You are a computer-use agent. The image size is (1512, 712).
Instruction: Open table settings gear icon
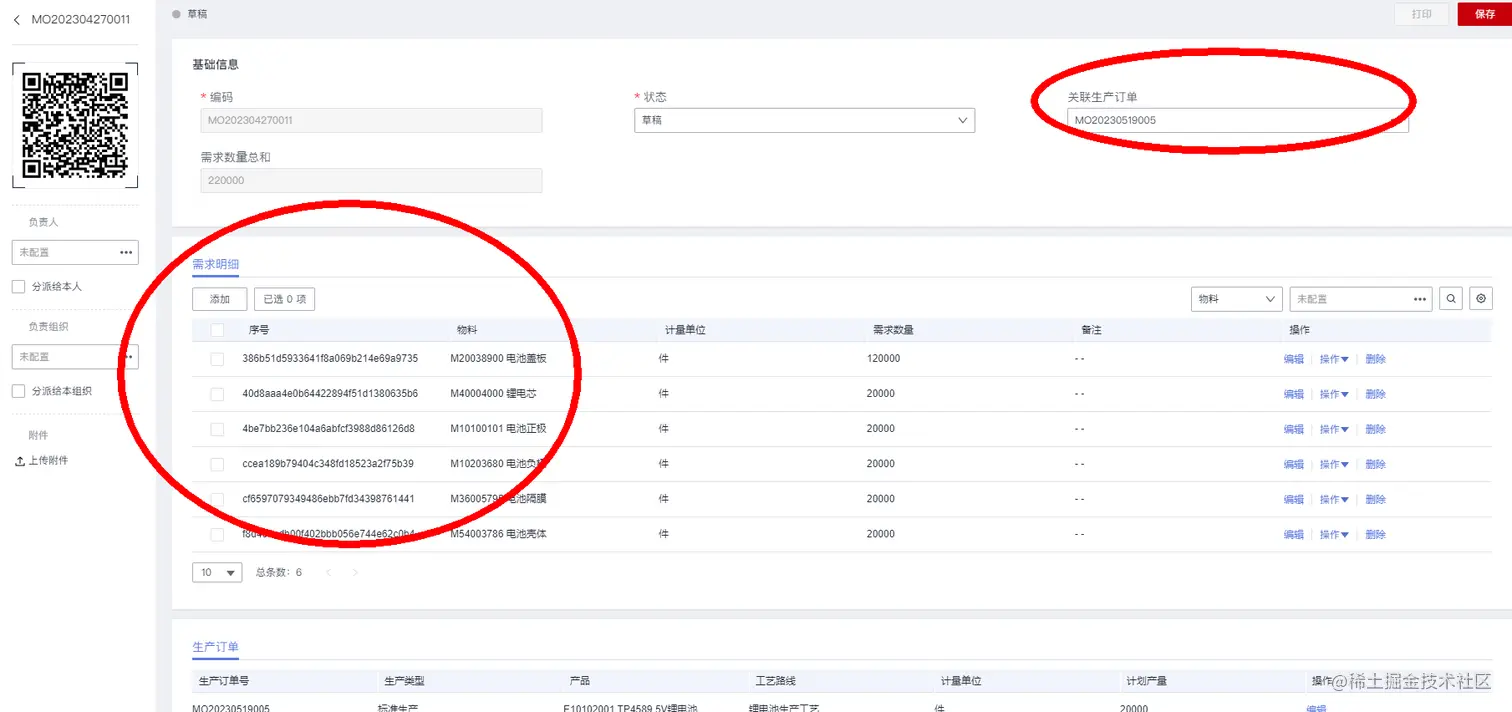[1481, 299]
